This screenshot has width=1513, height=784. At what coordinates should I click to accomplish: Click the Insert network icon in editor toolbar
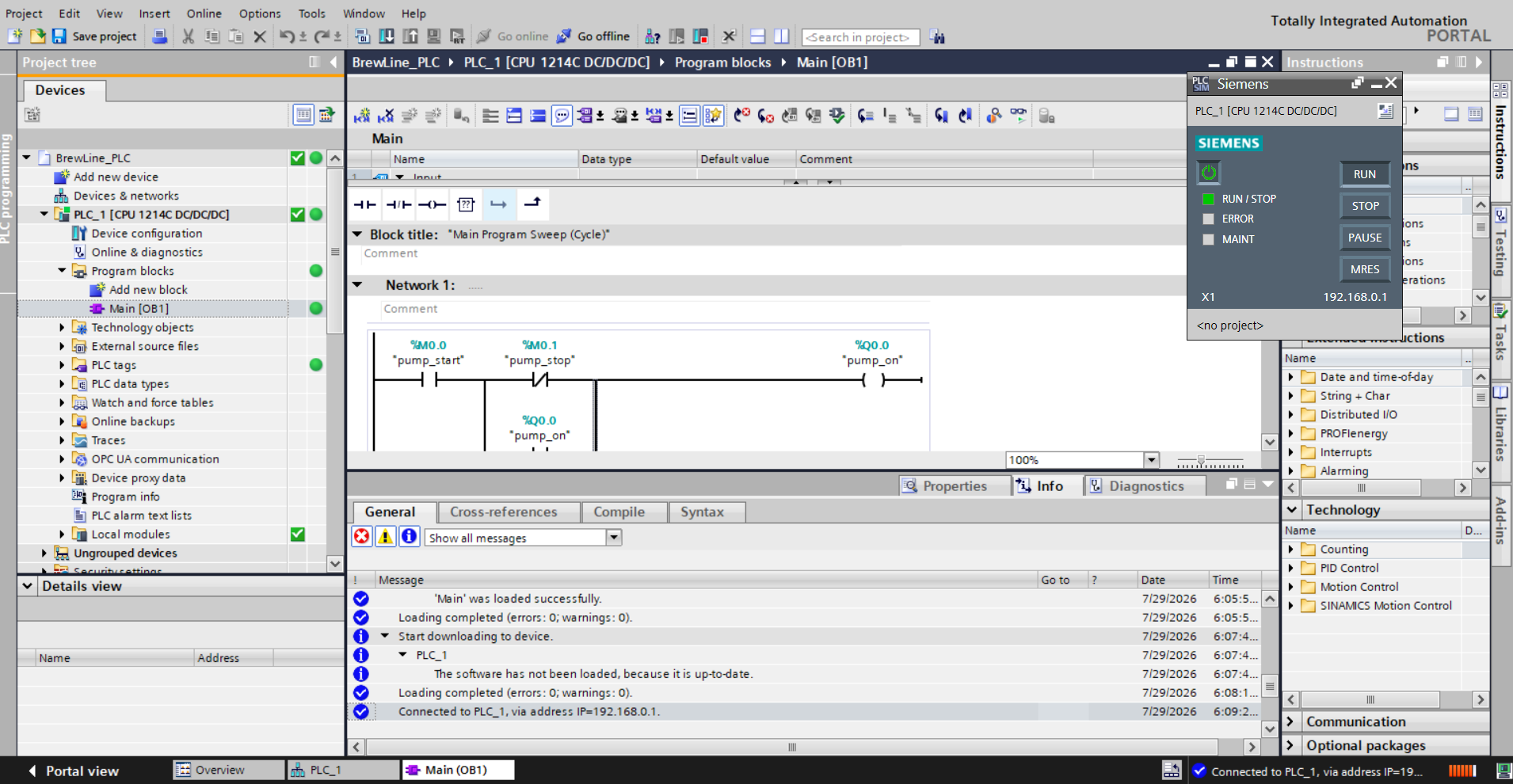[x=362, y=116]
